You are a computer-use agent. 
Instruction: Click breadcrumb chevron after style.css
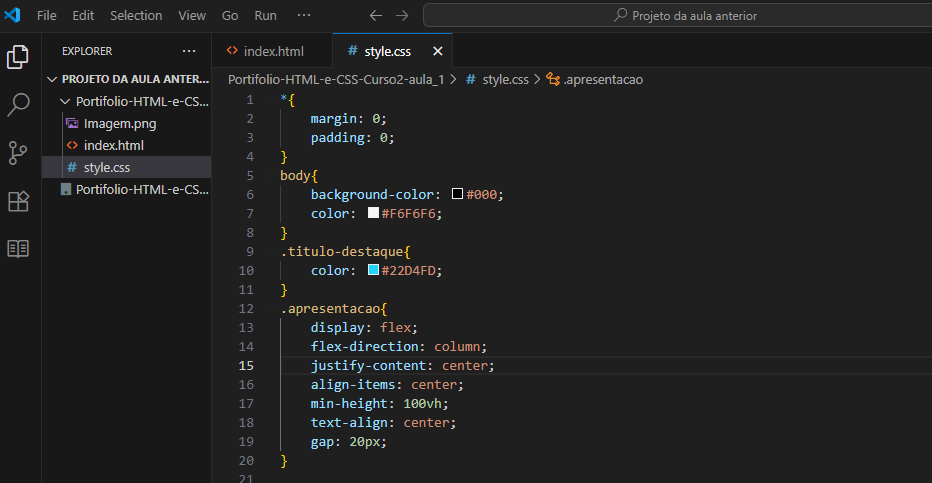click(x=537, y=80)
